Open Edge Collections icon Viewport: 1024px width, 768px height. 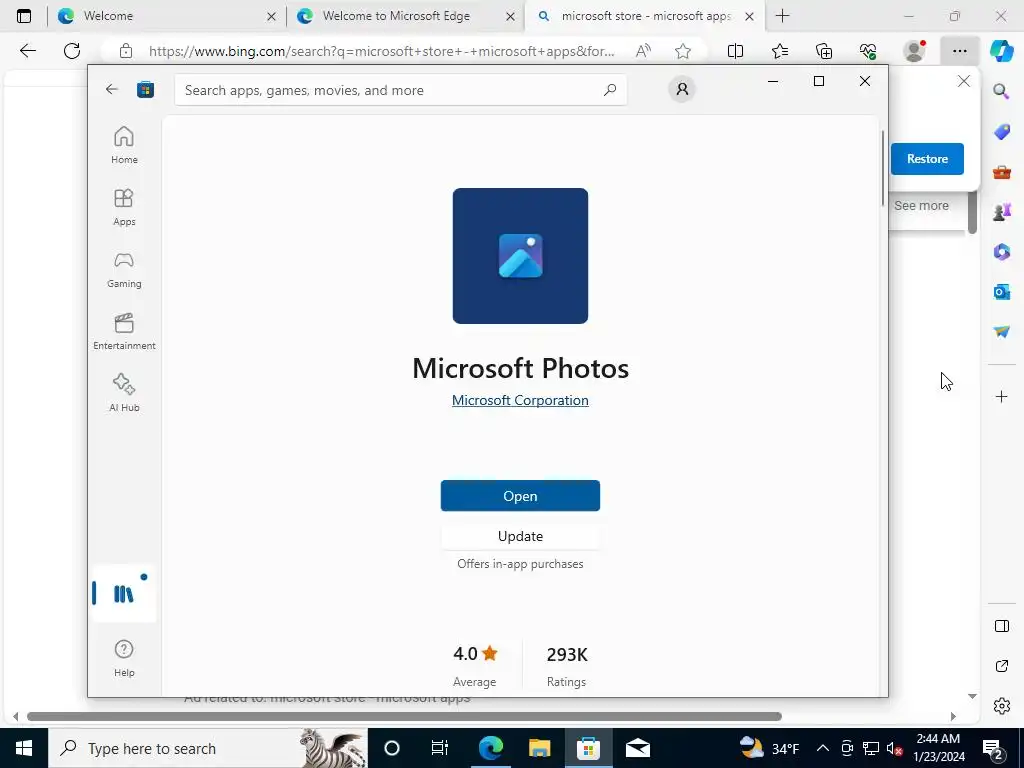click(x=824, y=51)
